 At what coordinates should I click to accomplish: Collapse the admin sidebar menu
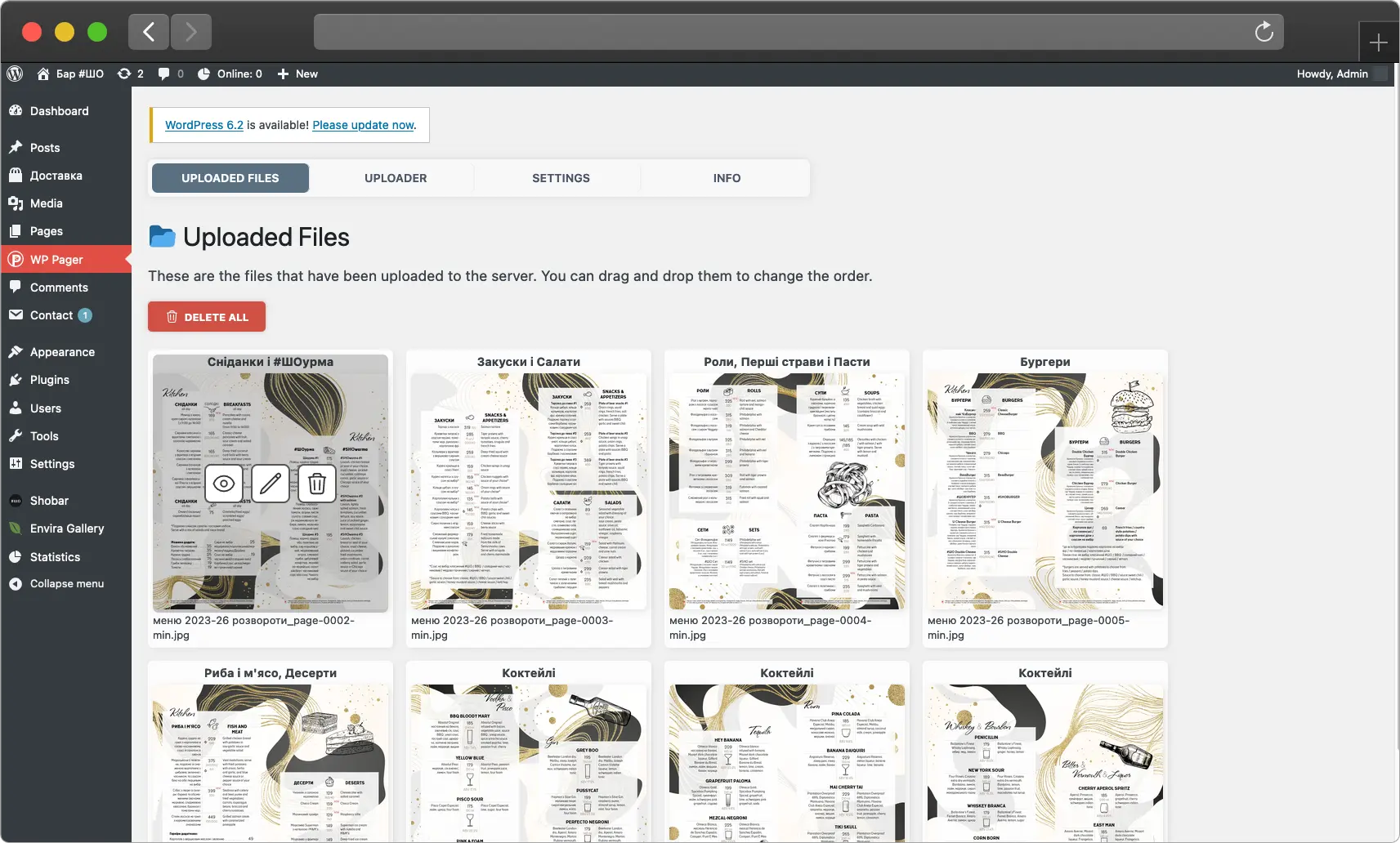[x=65, y=584]
